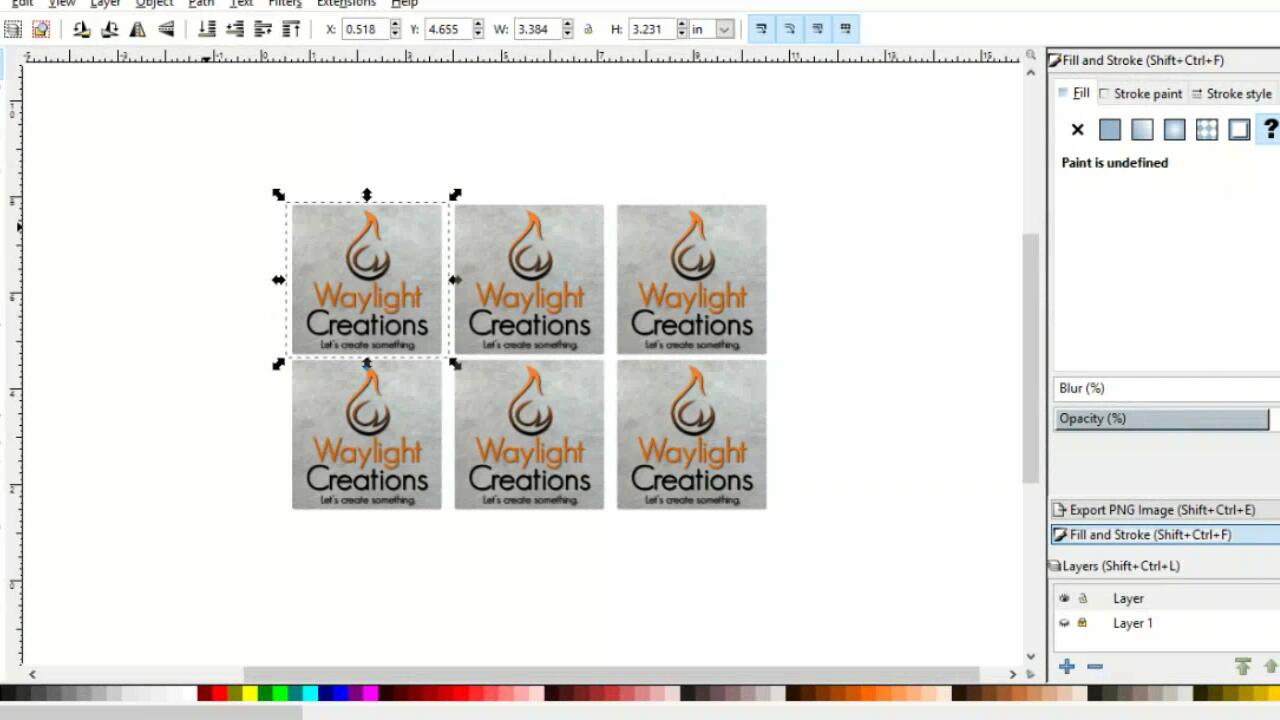The width and height of the screenshot is (1280, 720).
Task: Click the Blur (%) slider
Action: [1166, 388]
